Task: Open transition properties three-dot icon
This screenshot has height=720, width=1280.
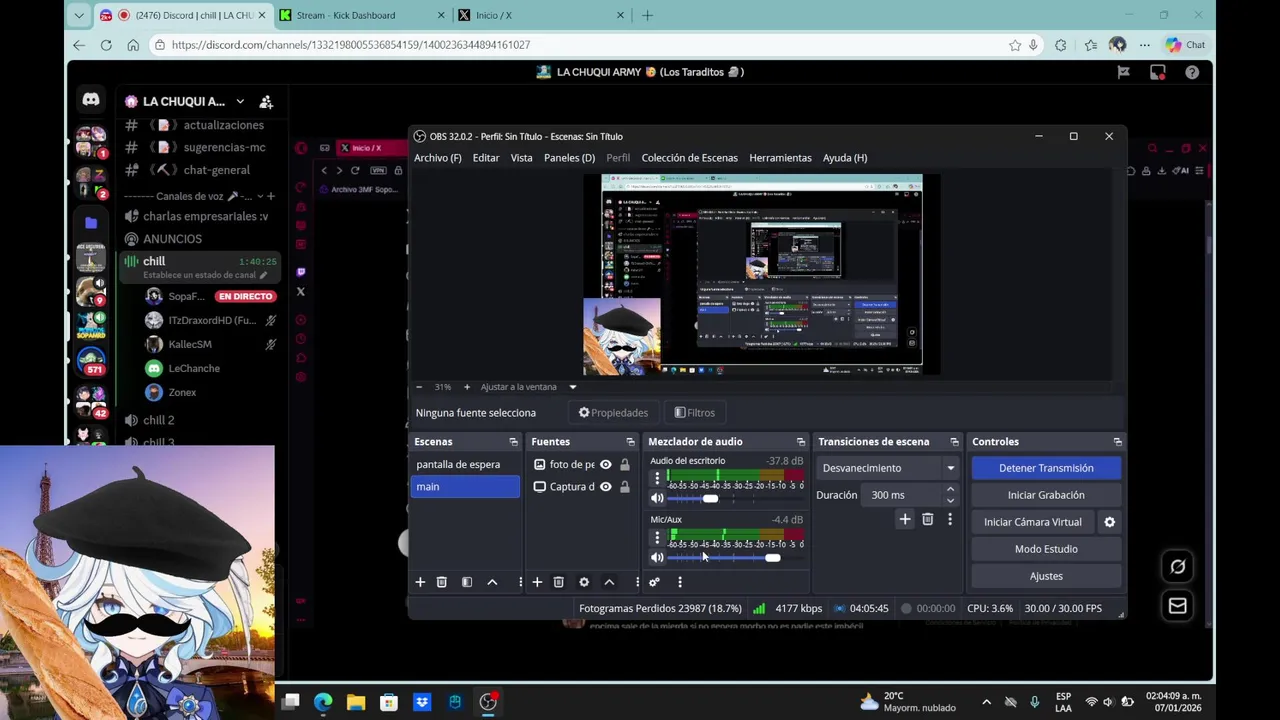Action: tap(950, 519)
